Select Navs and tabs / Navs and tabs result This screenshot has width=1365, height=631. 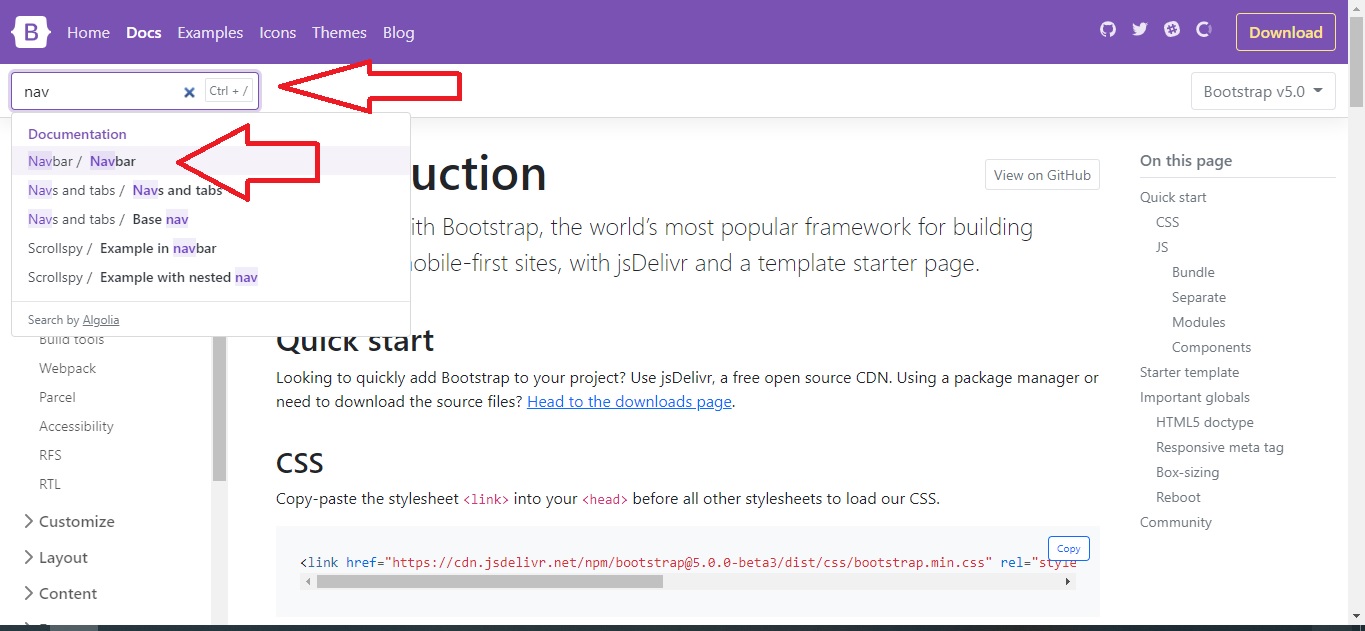coord(211,190)
